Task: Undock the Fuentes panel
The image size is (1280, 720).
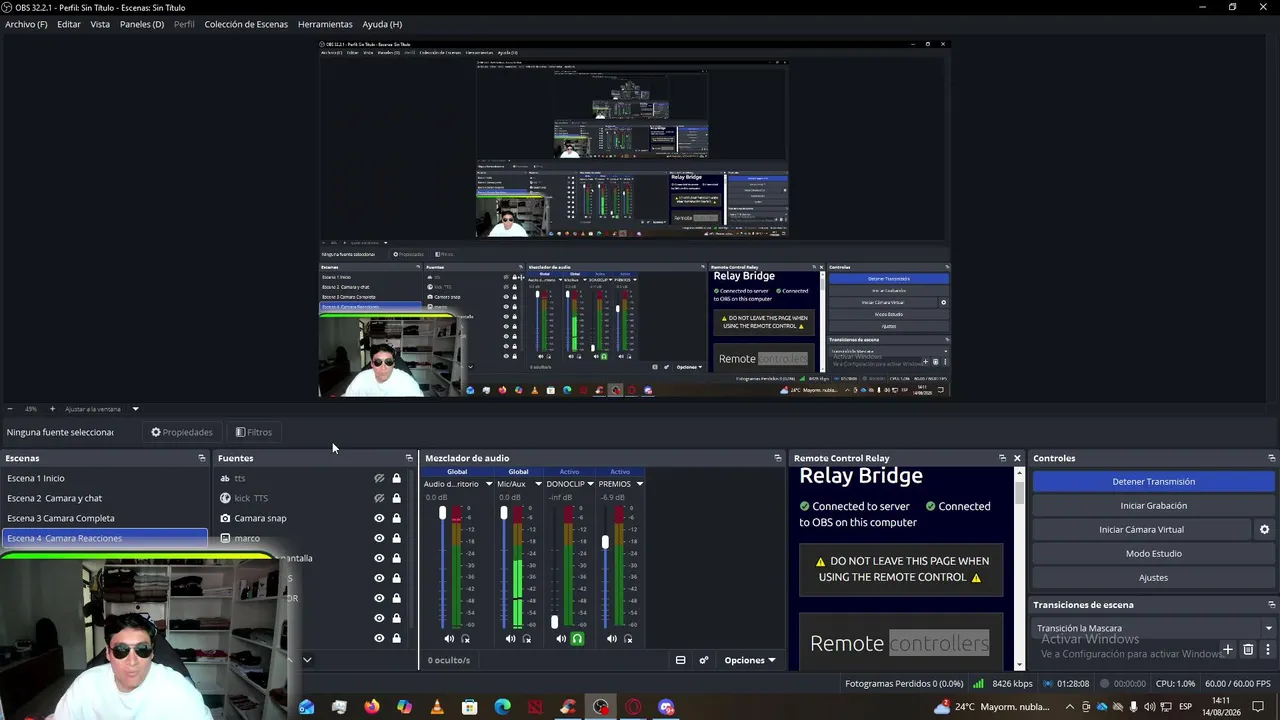Action: (409, 458)
